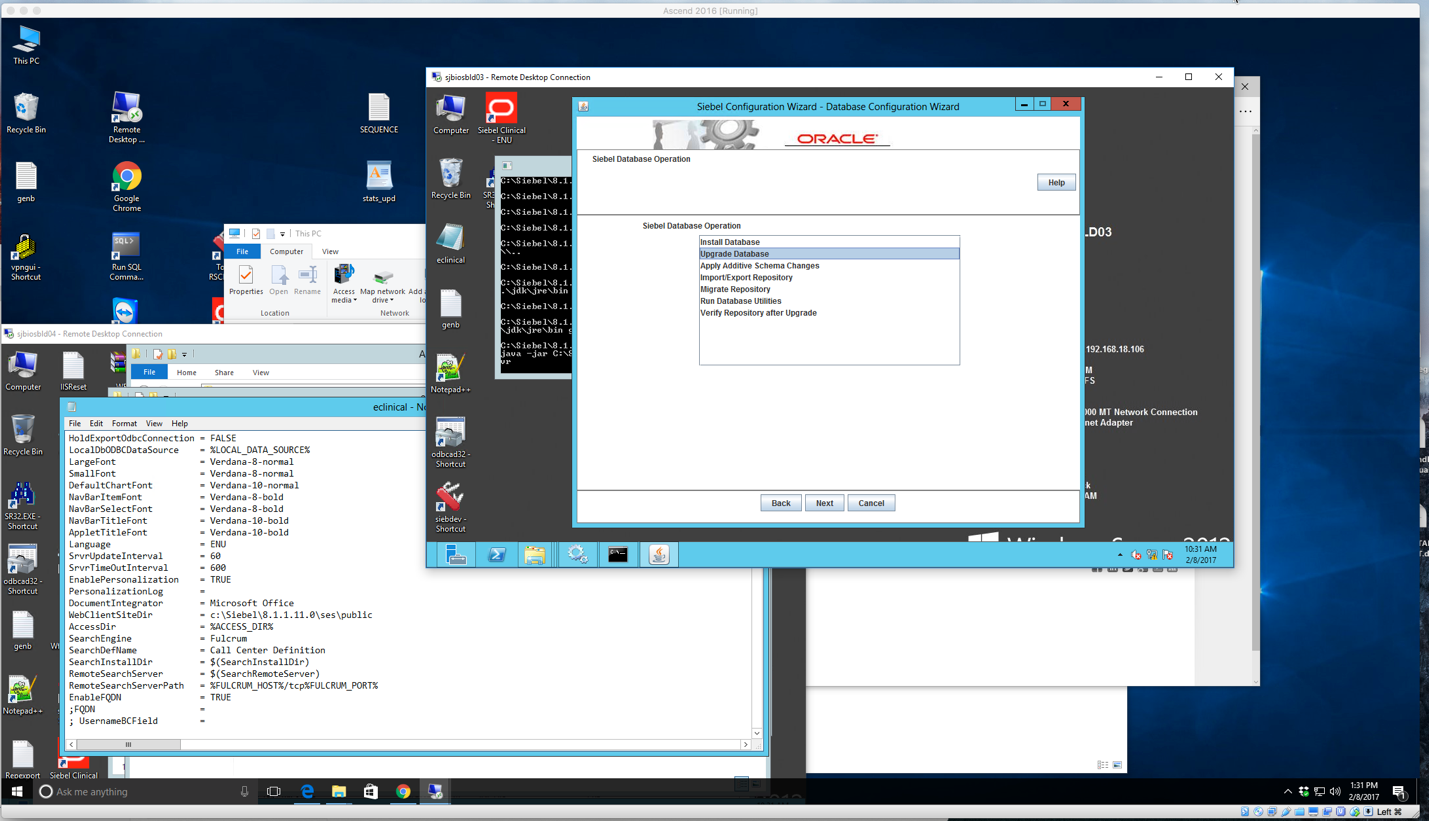Open Google Chrome desktop shortcut
Screen dimensions: 1429x821
coord(126,187)
